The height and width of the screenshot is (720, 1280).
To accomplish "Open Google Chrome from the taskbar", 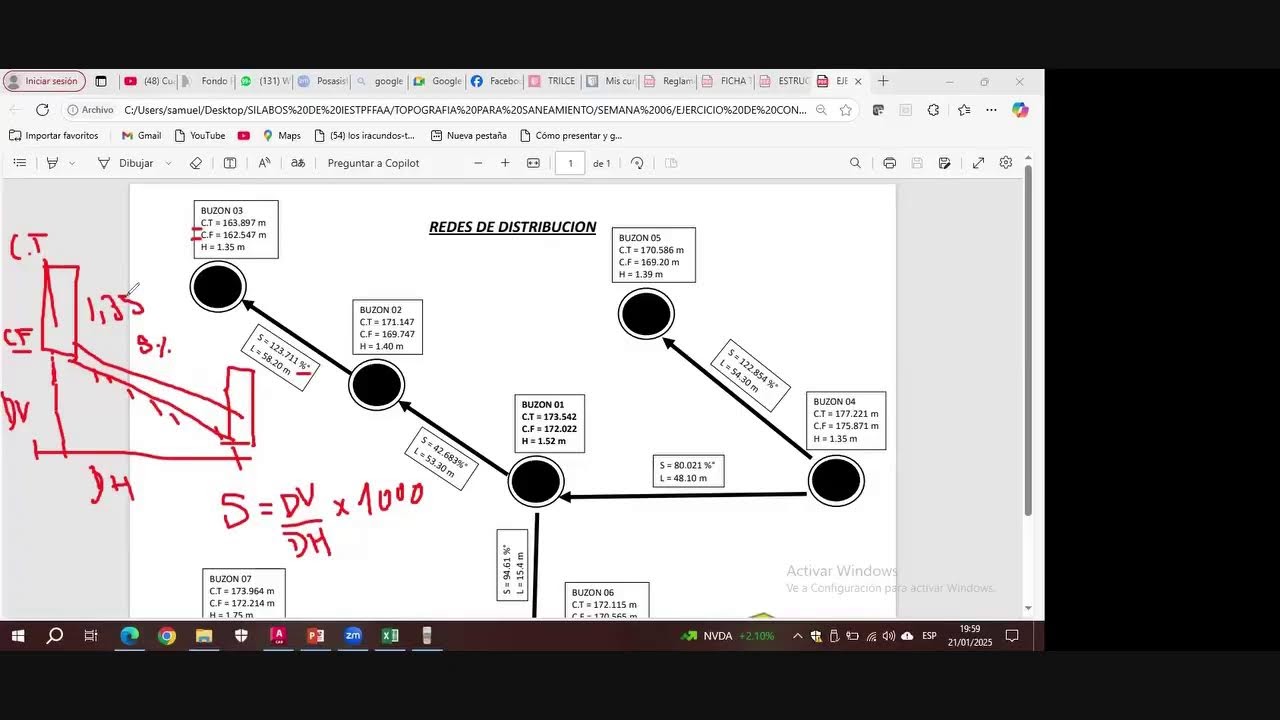I will pos(167,636).
